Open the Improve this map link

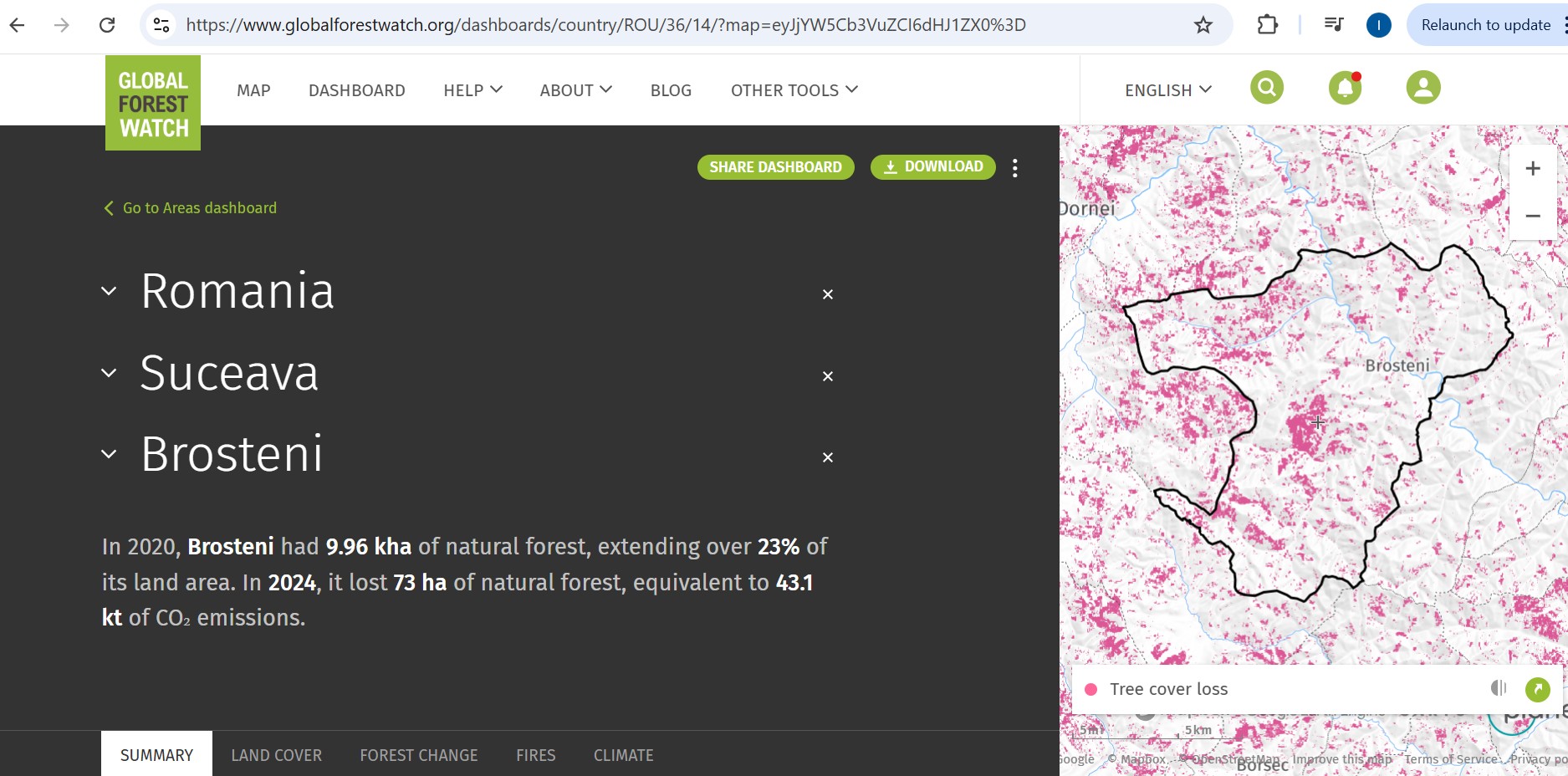1342,759
